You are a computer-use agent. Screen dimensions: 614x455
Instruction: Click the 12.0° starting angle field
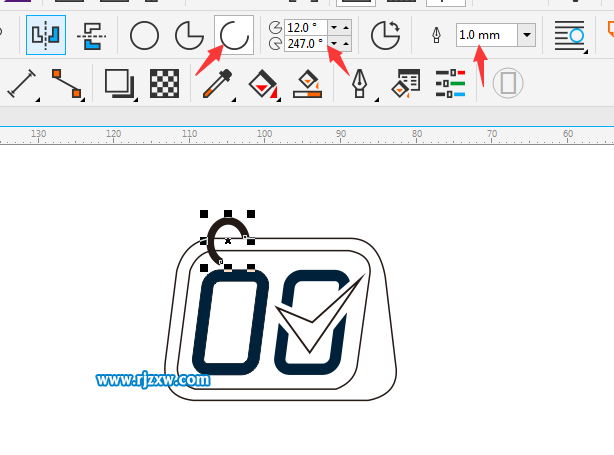point(306,27)
